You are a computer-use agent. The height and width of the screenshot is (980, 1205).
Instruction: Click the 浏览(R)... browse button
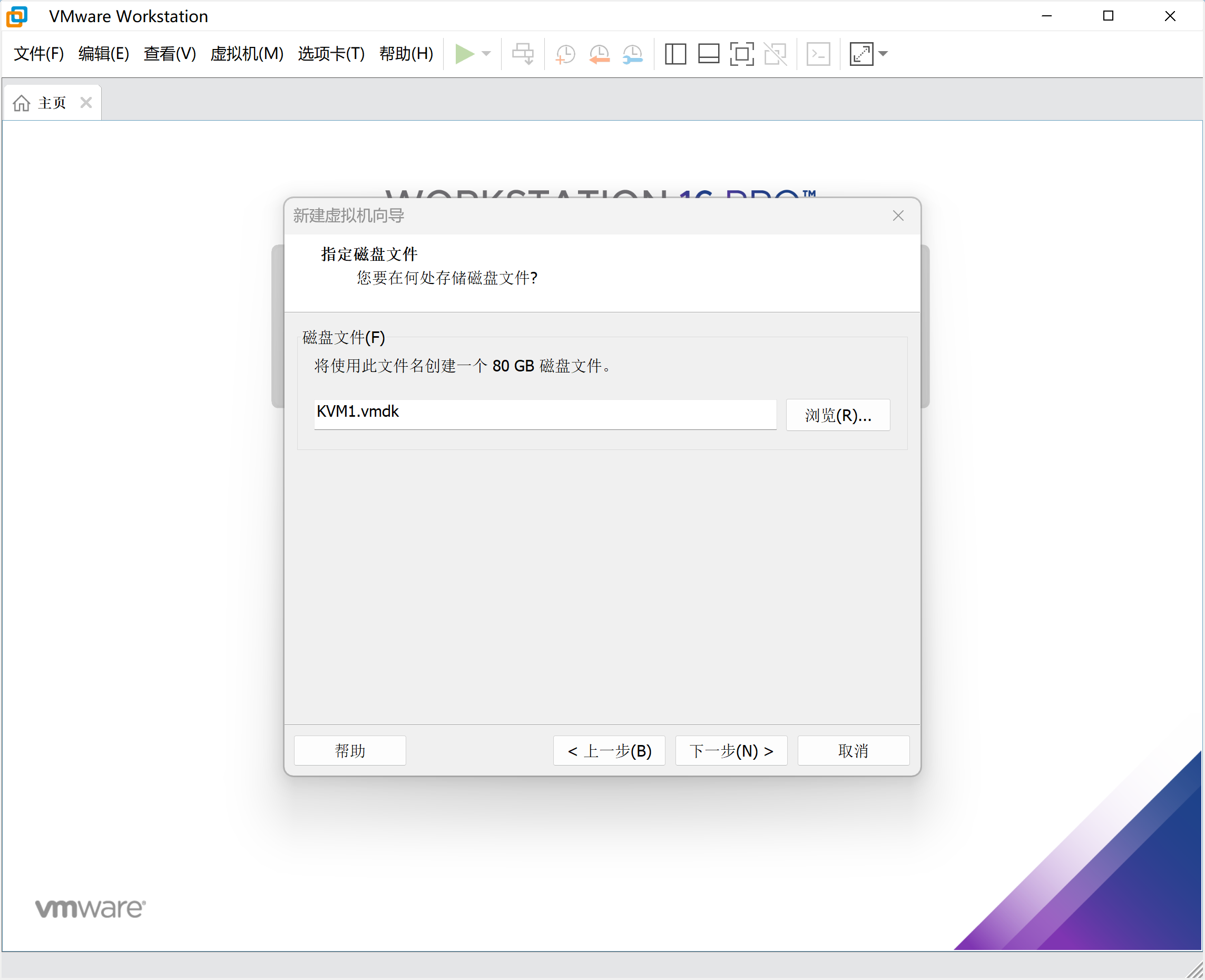[x=838, y=416]
